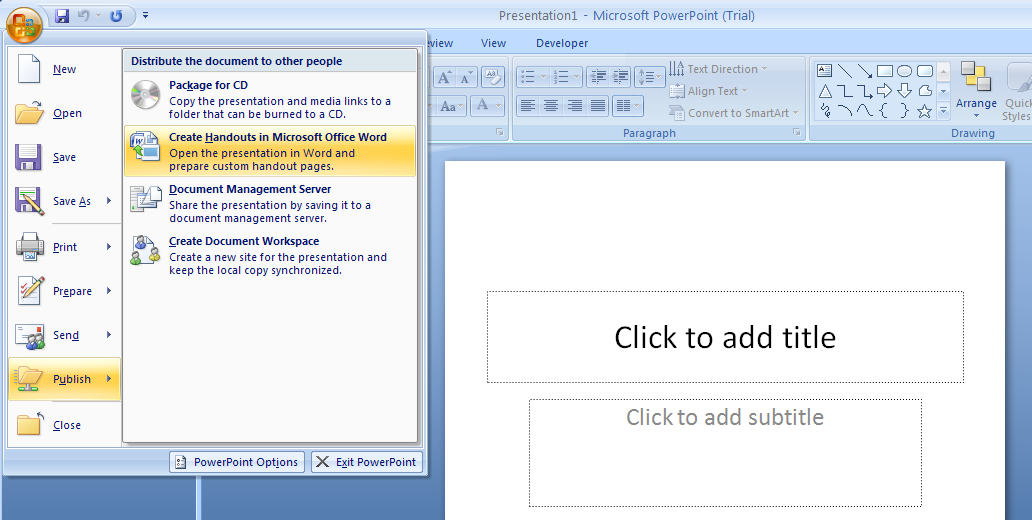This screenshot has width=1032, height=520.
Task: Select Create Handouts in Microsoft Office Word
Action: pos(270,151)
